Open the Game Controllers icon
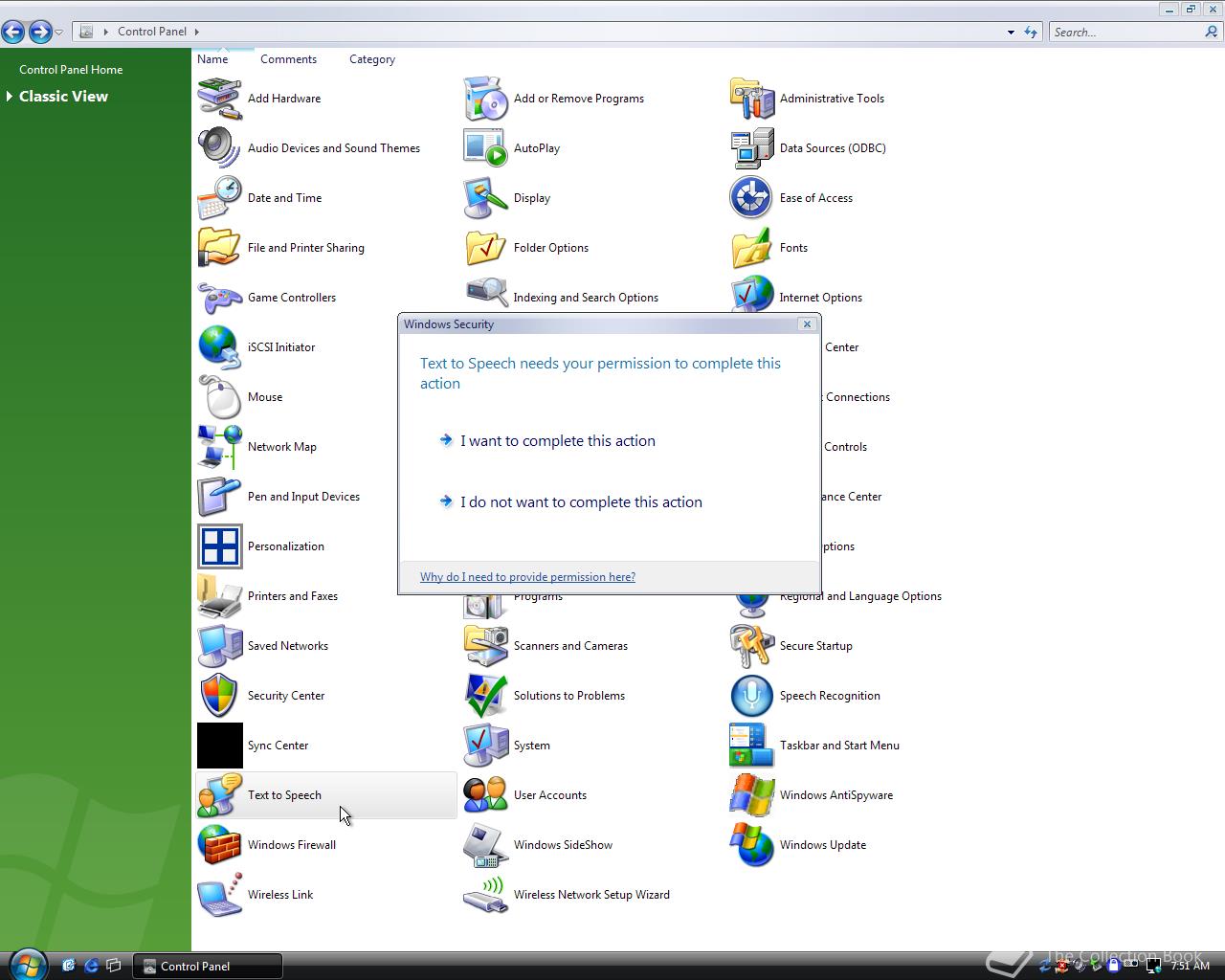The height and width of the screenshot is (980, 1225). (x=219, y=298)
